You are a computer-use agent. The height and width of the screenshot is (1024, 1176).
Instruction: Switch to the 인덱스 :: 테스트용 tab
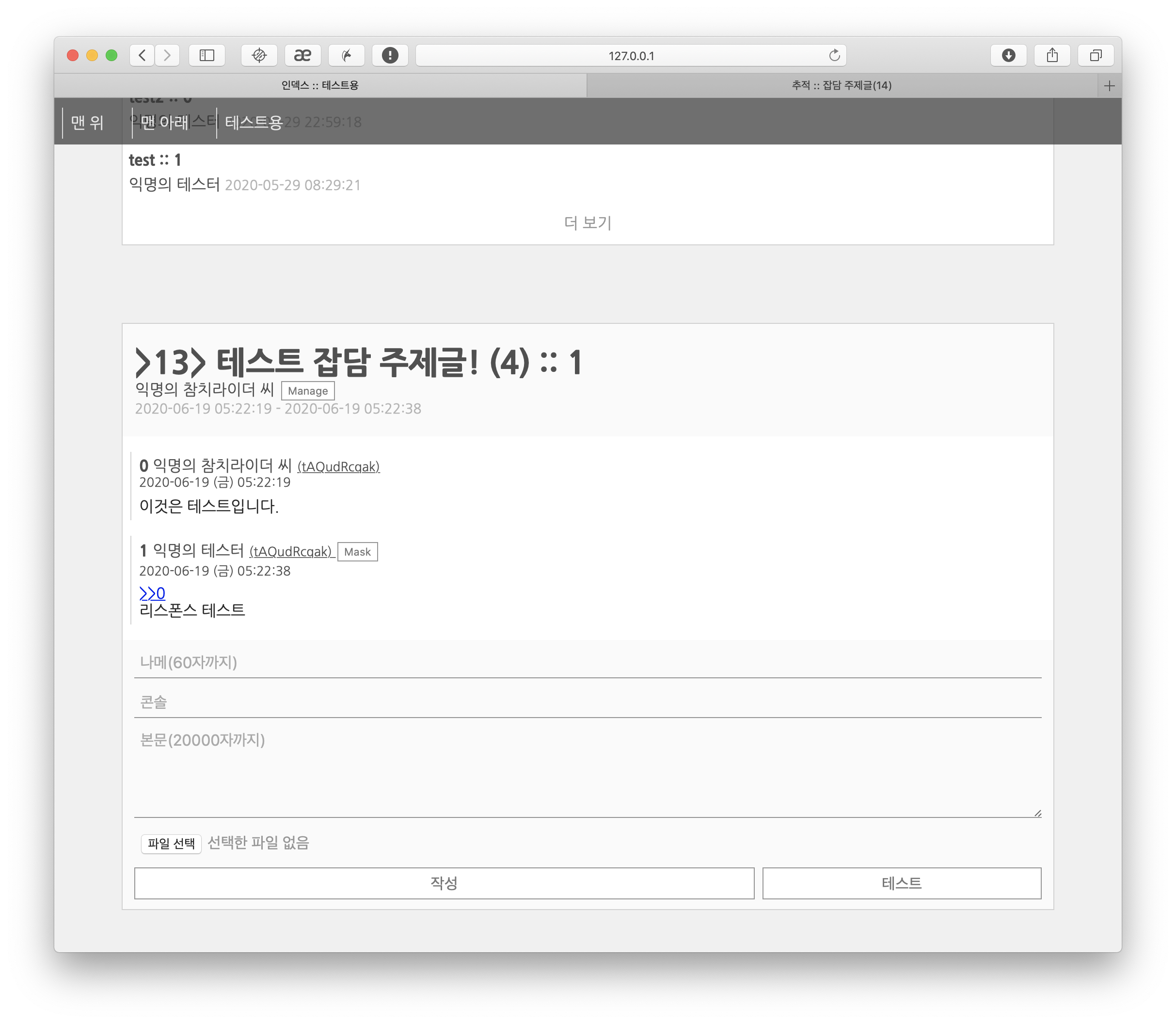tap(320, 86)
